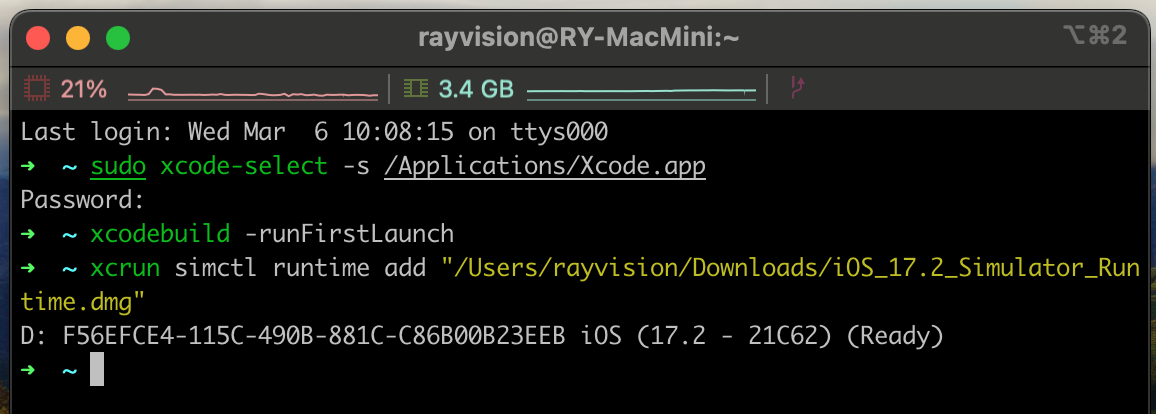
Task: Click the CPU chip icon in status bar
Action: pyautogui.click(x=37, y=89)
